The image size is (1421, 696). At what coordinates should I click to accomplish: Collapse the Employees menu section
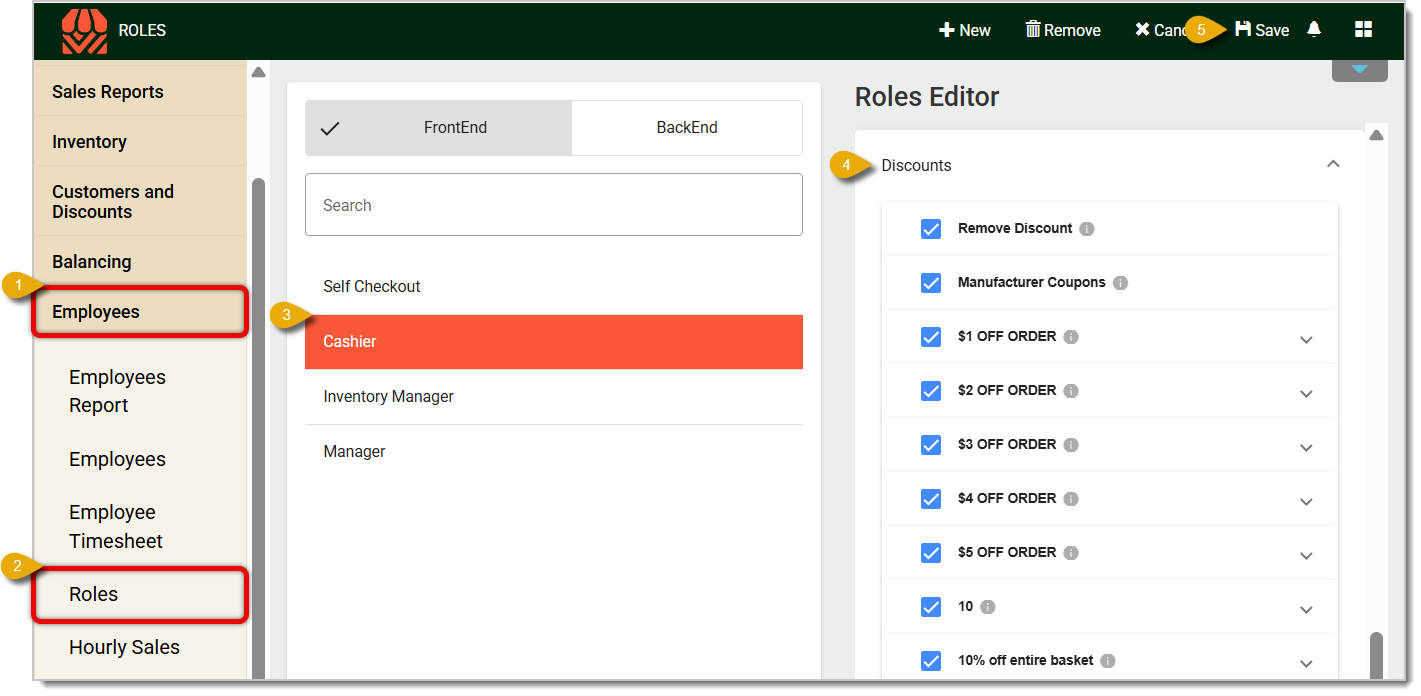tap(140, 312)
